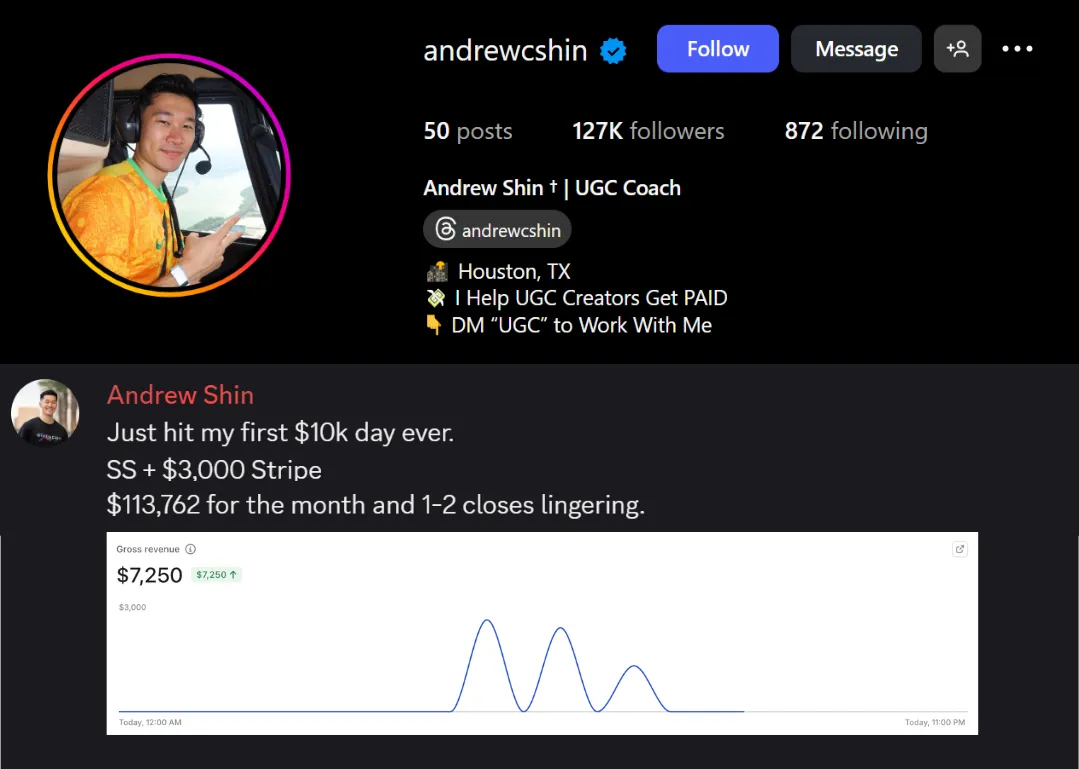1079x769 pixels.
Task: Click Andrew Shin's small chat avatar
Action: point(45,413)
